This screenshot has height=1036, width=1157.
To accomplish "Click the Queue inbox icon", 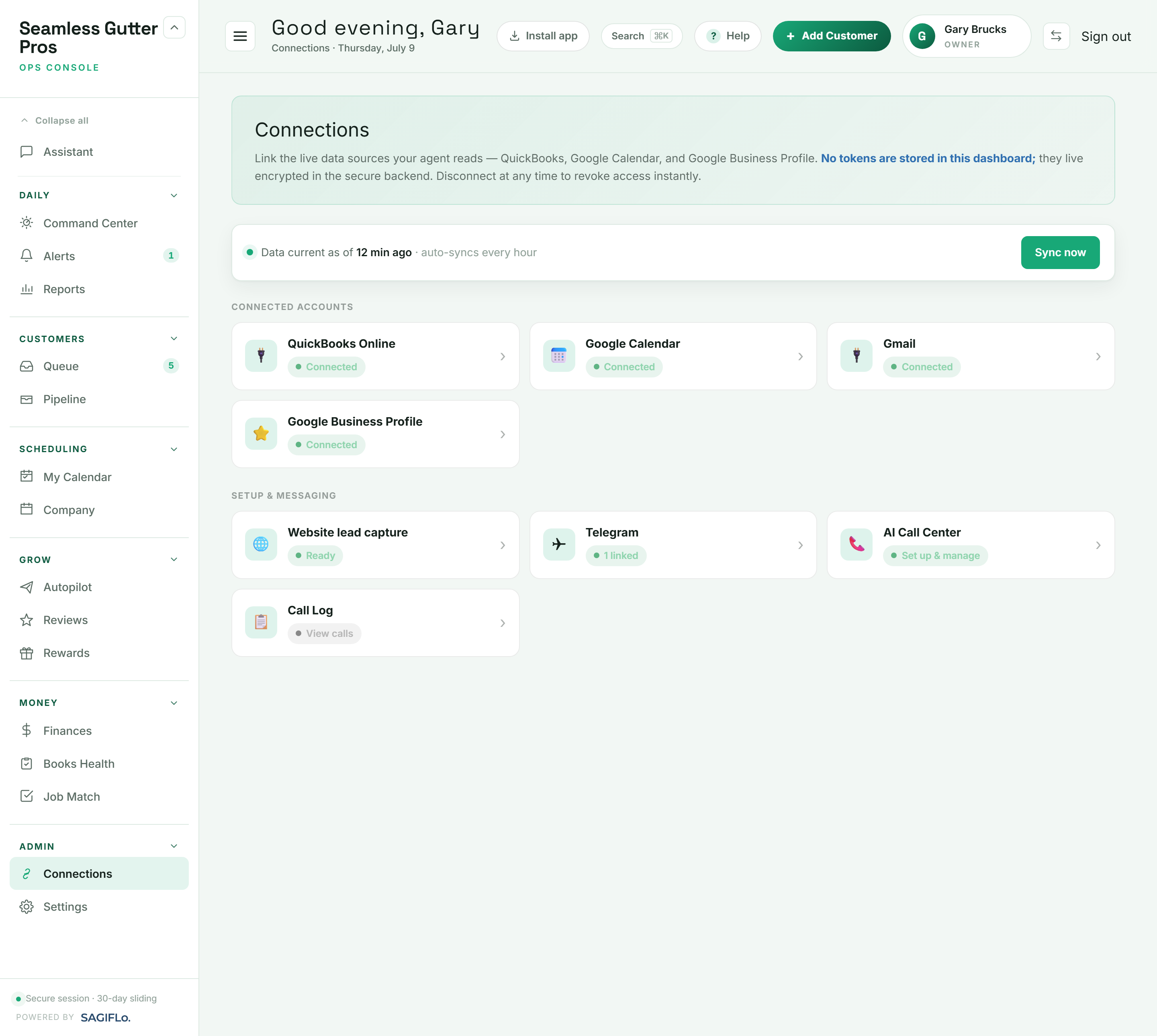I will pyautogui.click(x=26, y=366).
